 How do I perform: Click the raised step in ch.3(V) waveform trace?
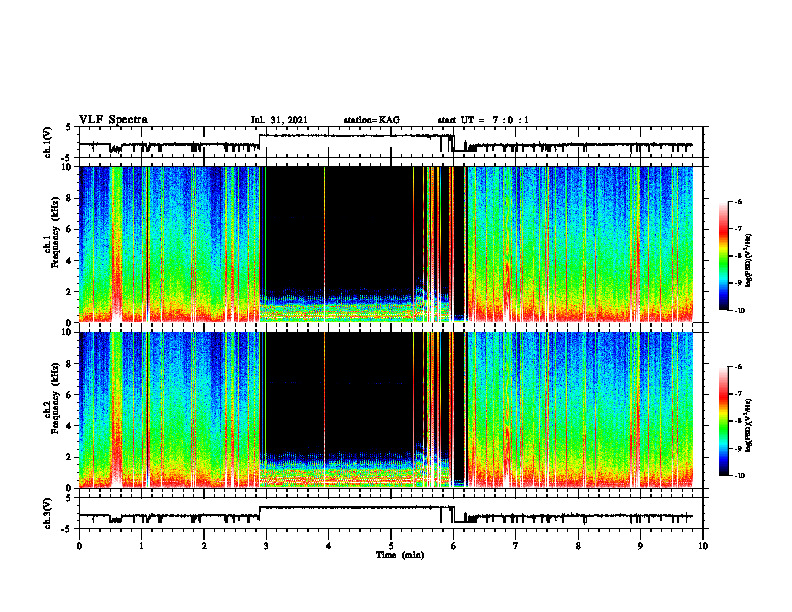(356, 507)
